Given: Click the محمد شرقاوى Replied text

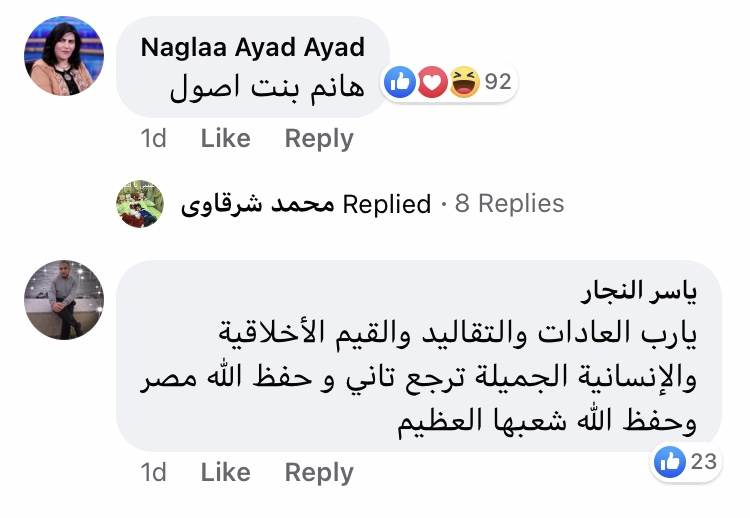Looking at the screenshot, I should coord(306,204).
